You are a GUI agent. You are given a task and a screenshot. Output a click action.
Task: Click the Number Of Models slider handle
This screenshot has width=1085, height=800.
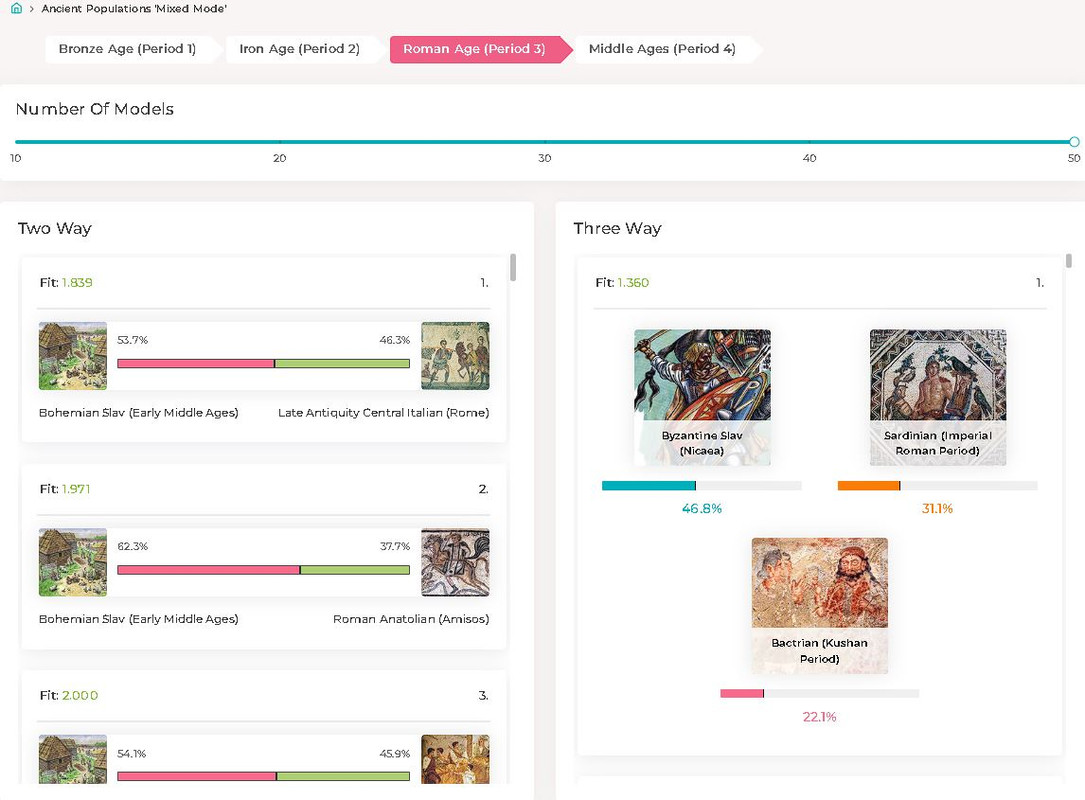pos(1074,142)
